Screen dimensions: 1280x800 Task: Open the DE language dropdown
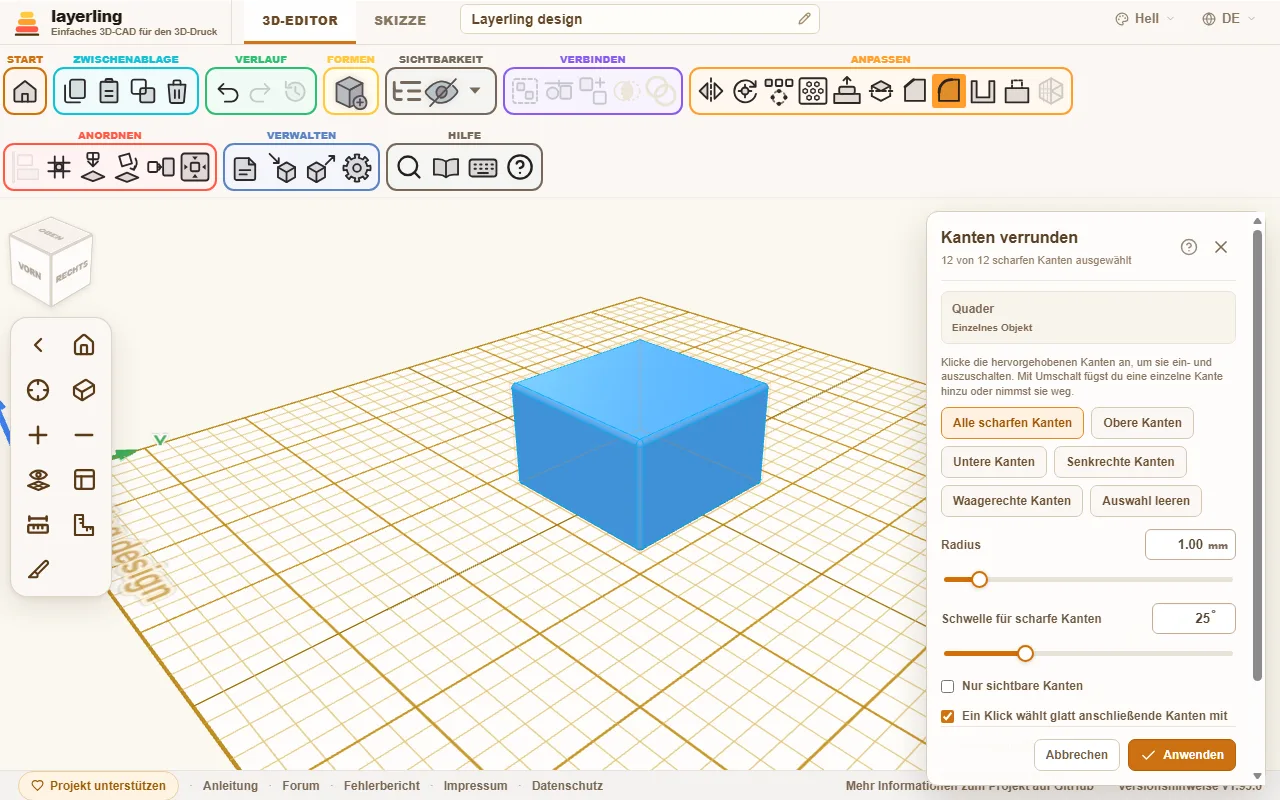[x=1230, y=19]
